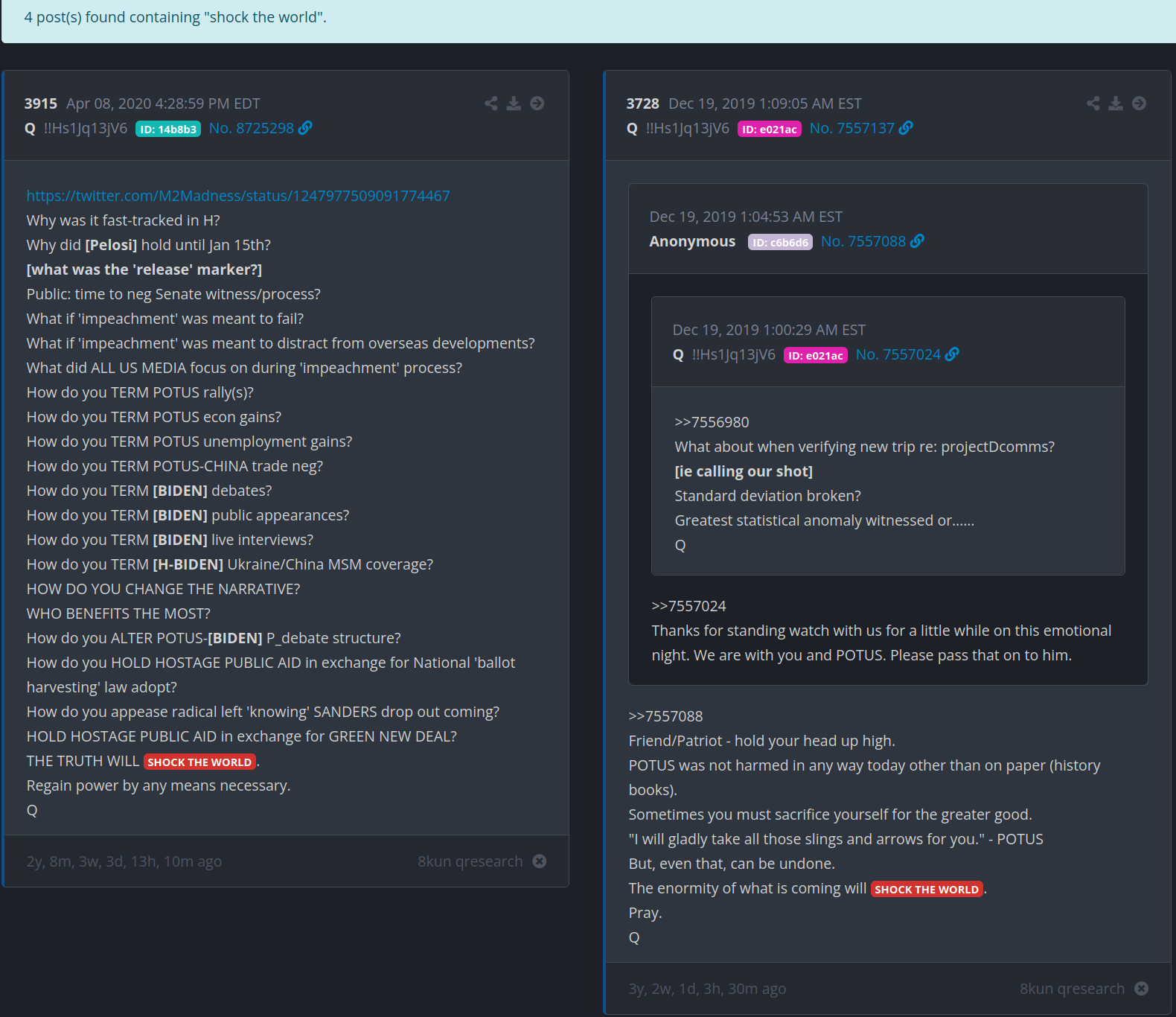1176x1017 pixels.
Task: Click timestamp Dec 19, 2019 1:09:05 AM EST
Action: pyautogui.click(x=765, y=103)
